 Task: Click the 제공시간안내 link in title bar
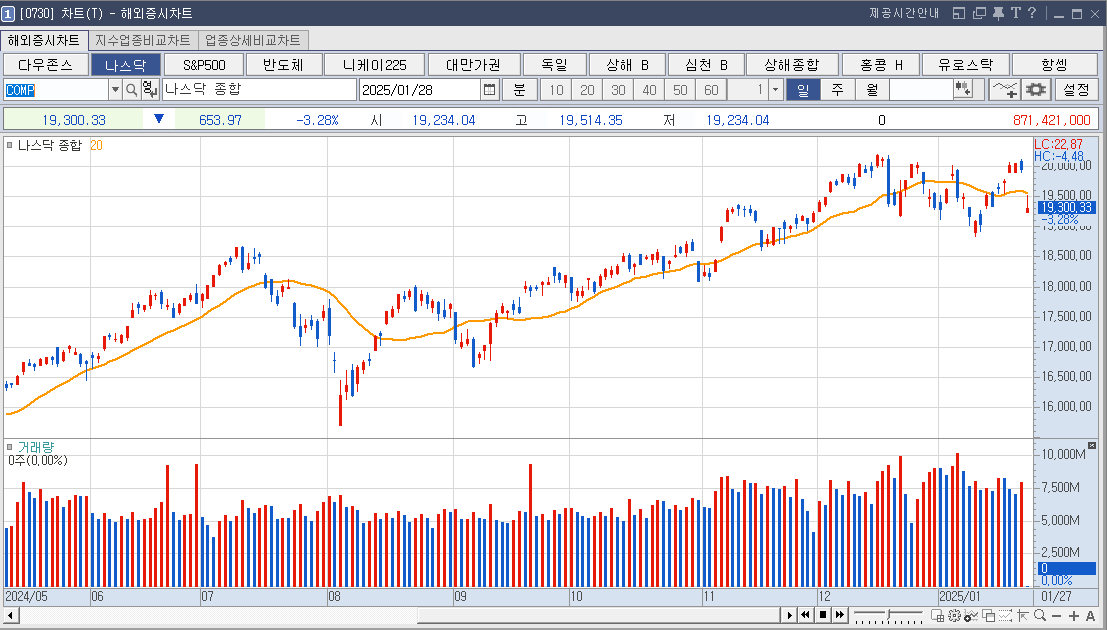[904, 13]
